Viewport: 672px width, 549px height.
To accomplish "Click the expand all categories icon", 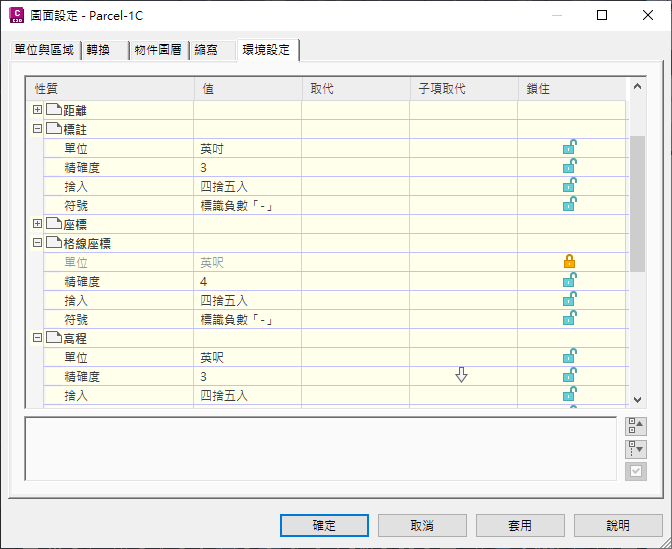I will [636, 449].
